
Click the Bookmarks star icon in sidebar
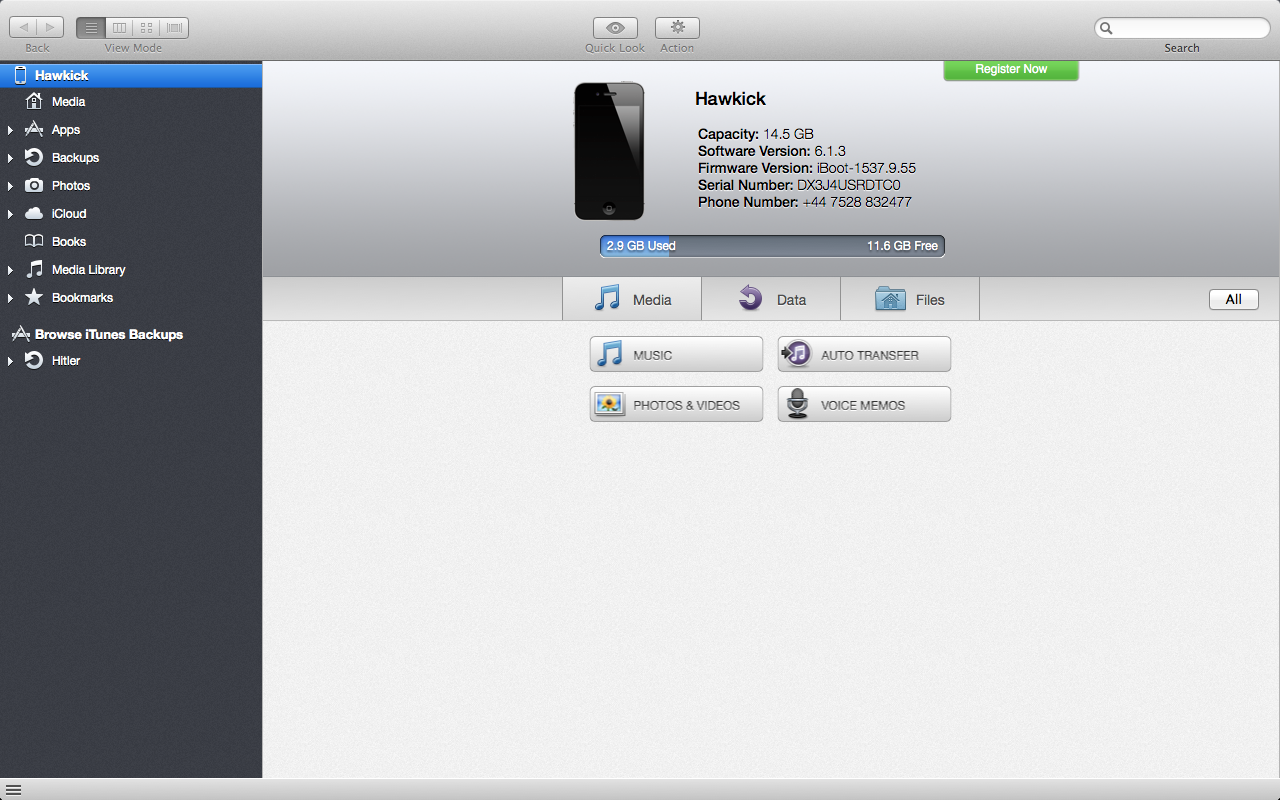(x=34, y=298)
